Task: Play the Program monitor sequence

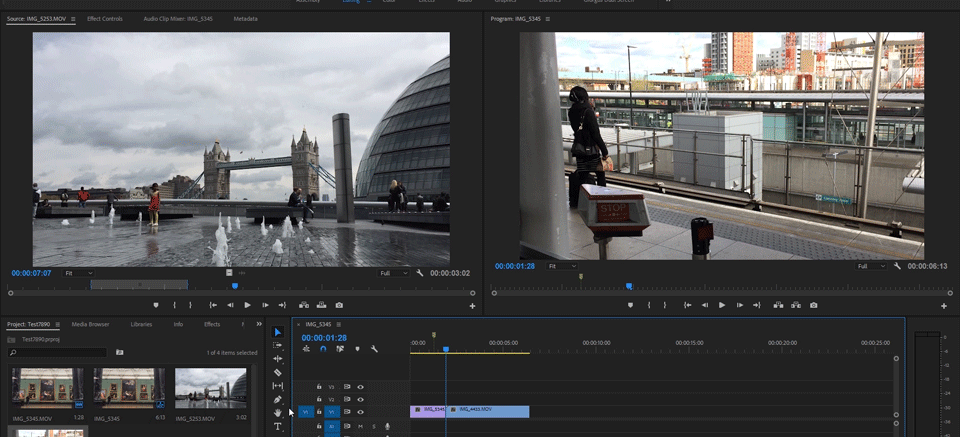Action: pos(722,305)
